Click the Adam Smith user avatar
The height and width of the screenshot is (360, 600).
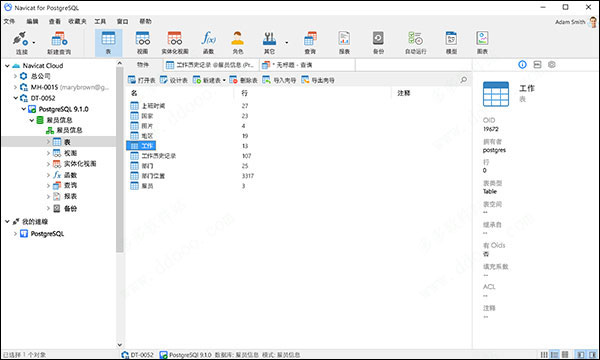point(593,22)
